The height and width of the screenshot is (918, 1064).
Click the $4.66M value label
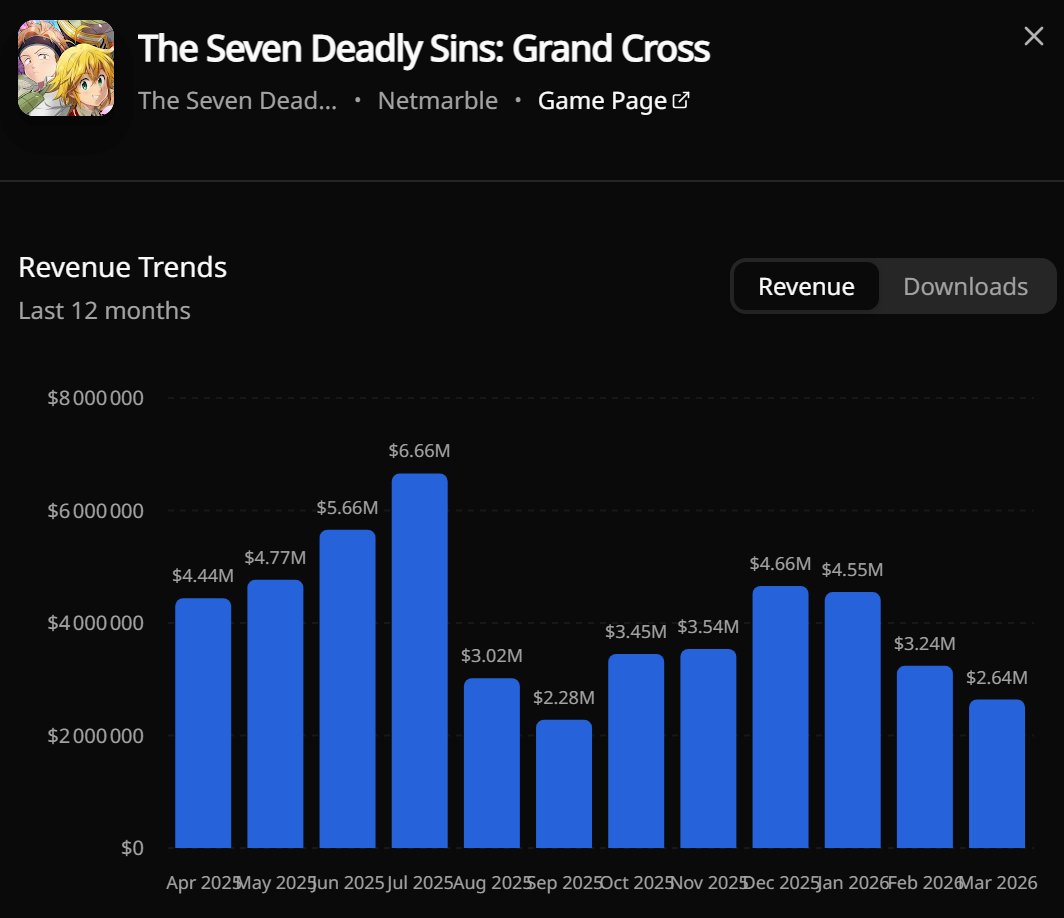click(780, 563)
